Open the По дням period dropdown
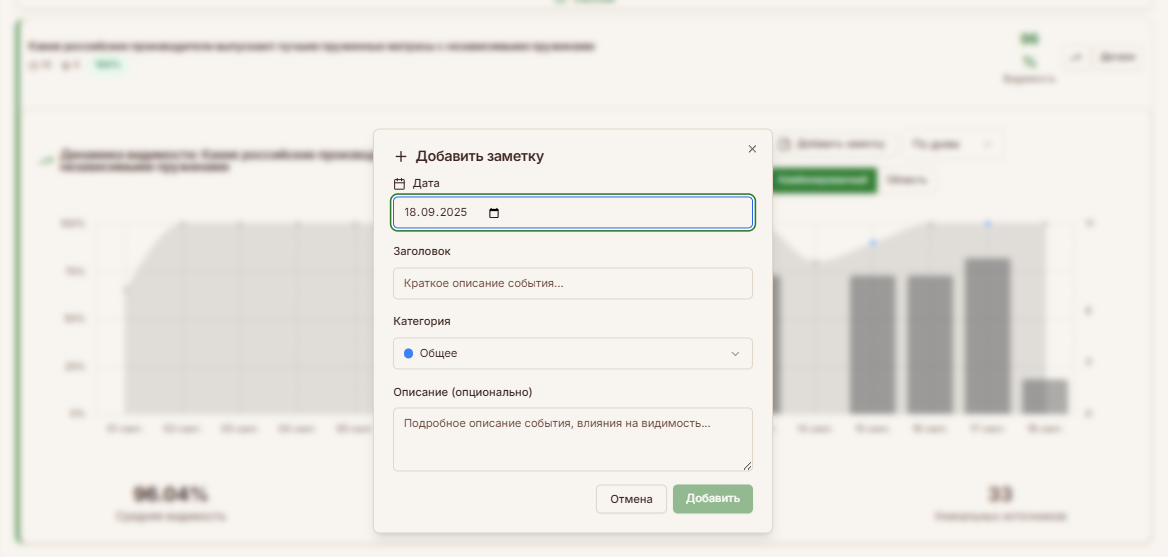 (951, 144)
